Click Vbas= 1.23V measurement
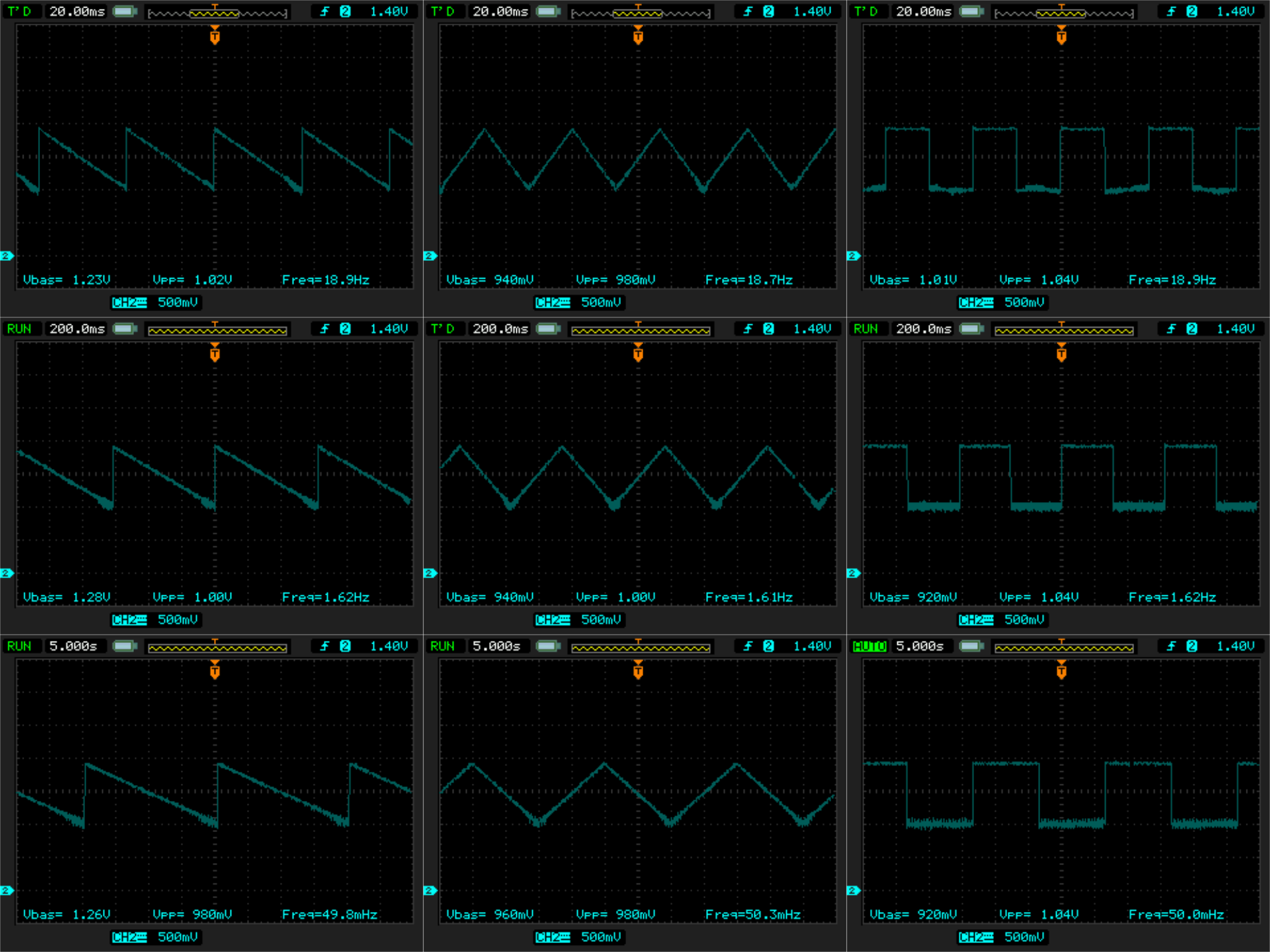 (x=67, y=280)
